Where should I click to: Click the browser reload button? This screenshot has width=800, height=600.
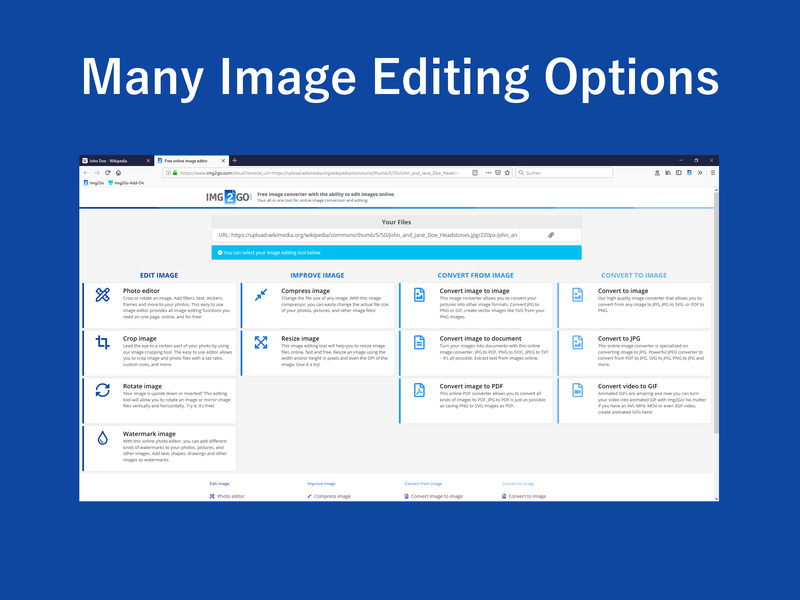coord(108,173)
